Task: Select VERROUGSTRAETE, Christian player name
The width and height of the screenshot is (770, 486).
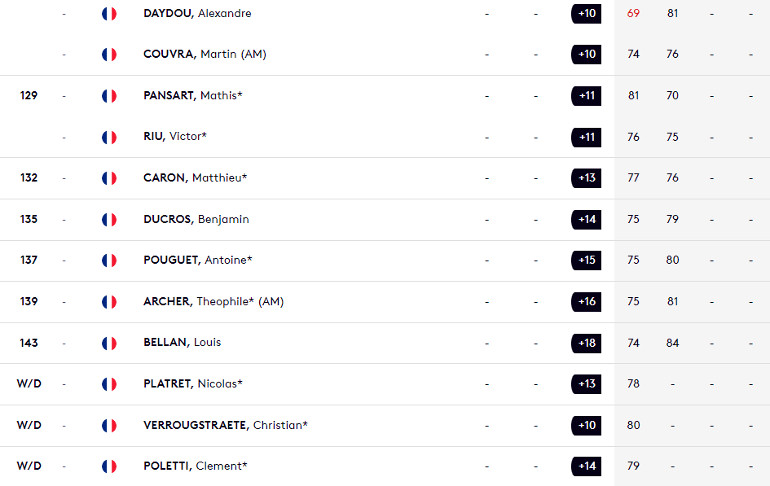Action: pyautogui.click(x=225, y=425)
